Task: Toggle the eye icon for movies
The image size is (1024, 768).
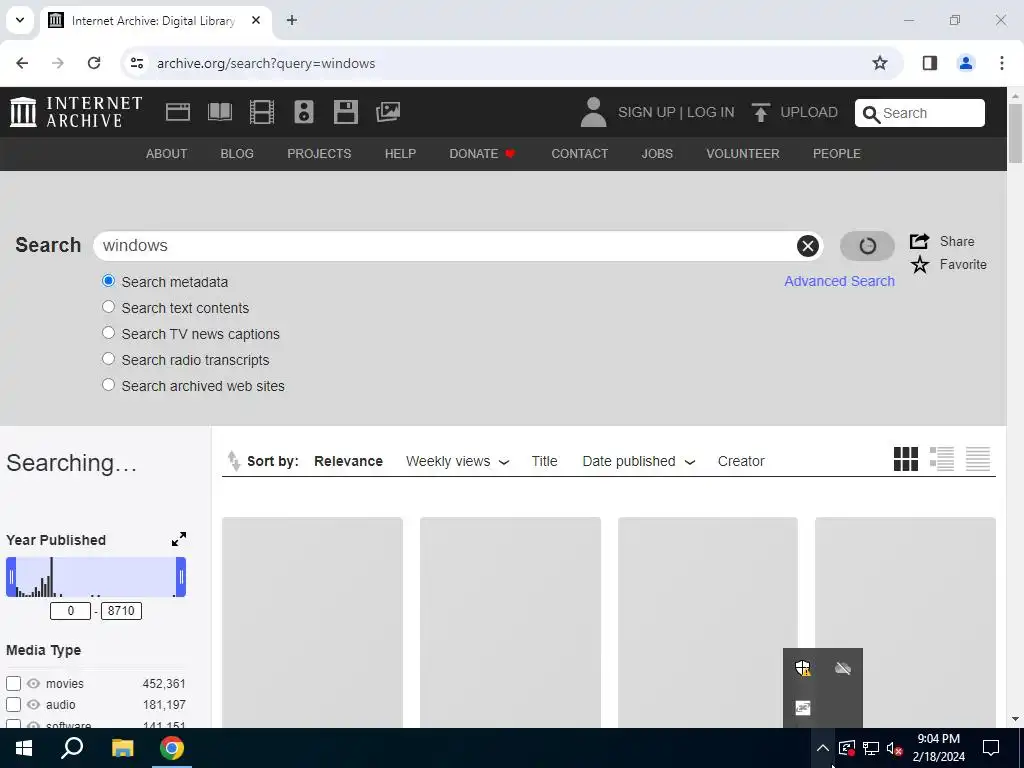Action: coord(33,683)
